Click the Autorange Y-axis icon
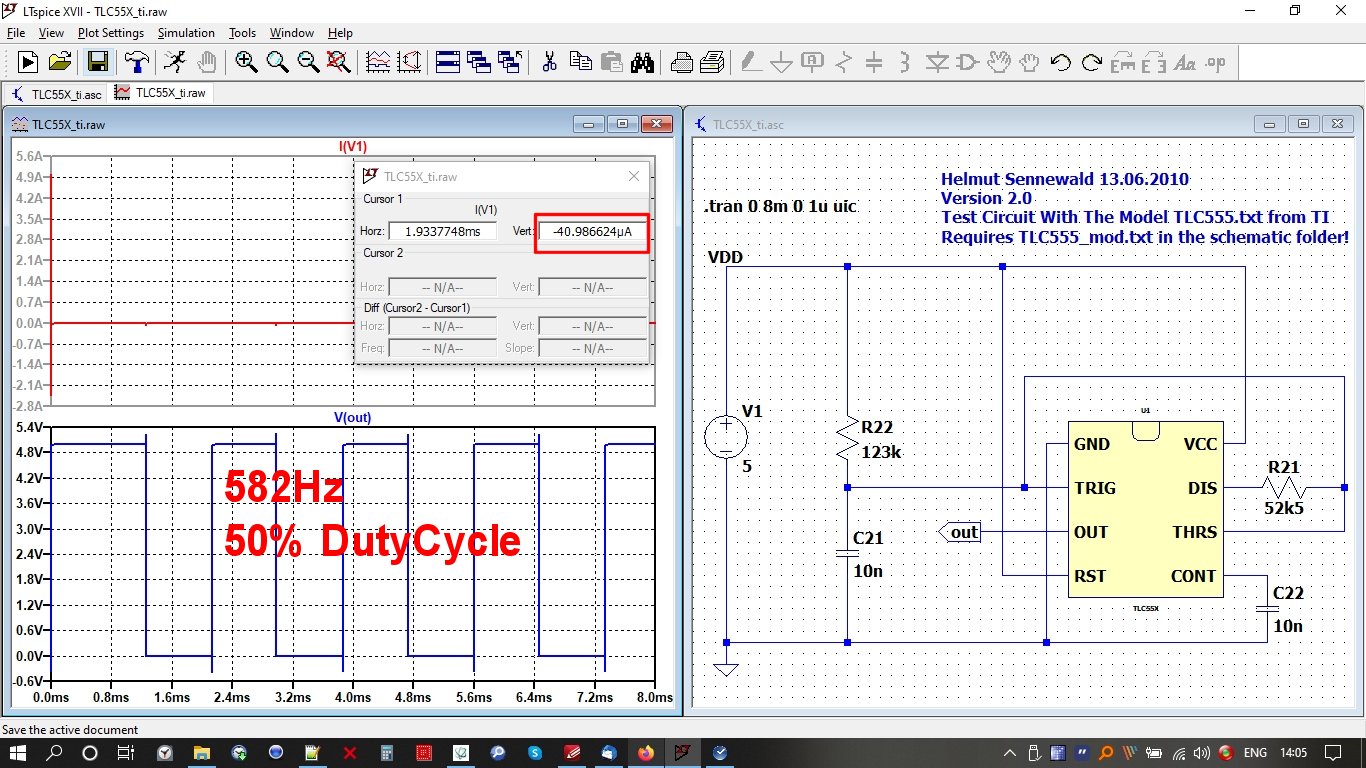 (408, 62)
